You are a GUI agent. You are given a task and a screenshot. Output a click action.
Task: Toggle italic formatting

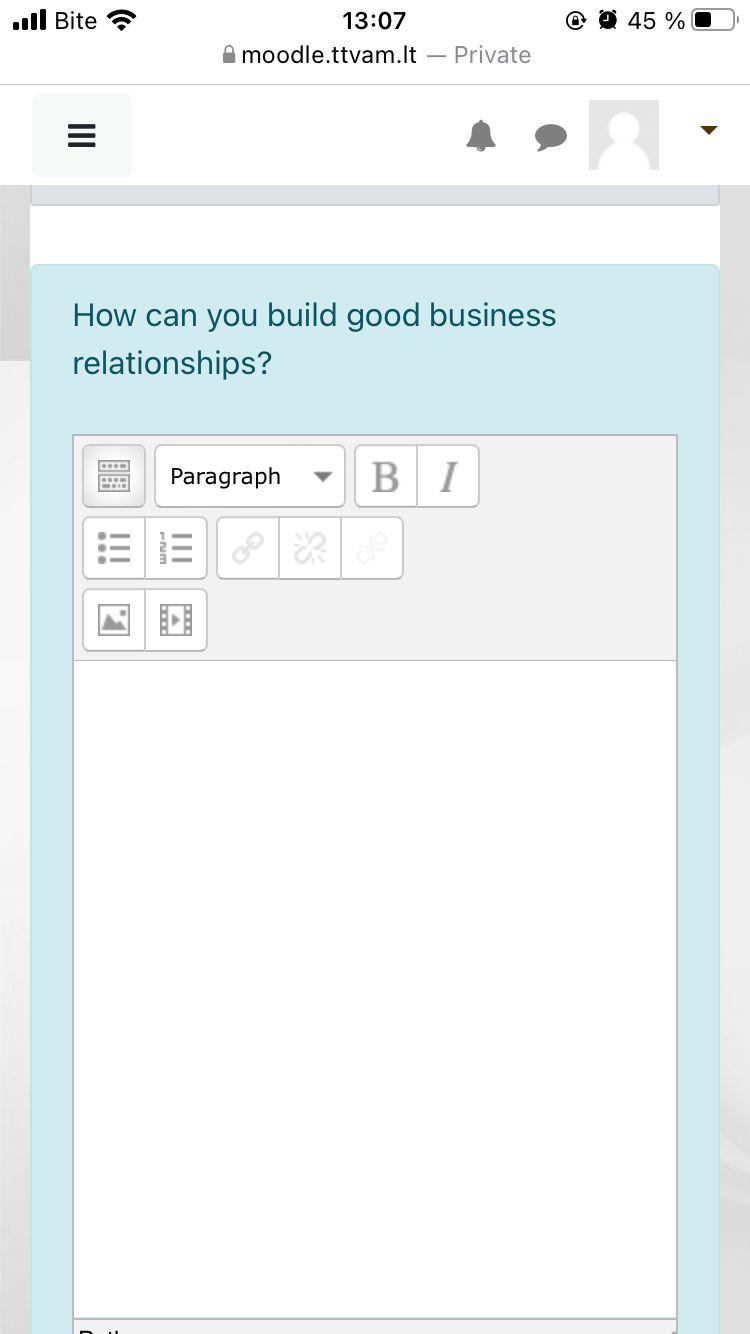[x=448, y=477]
